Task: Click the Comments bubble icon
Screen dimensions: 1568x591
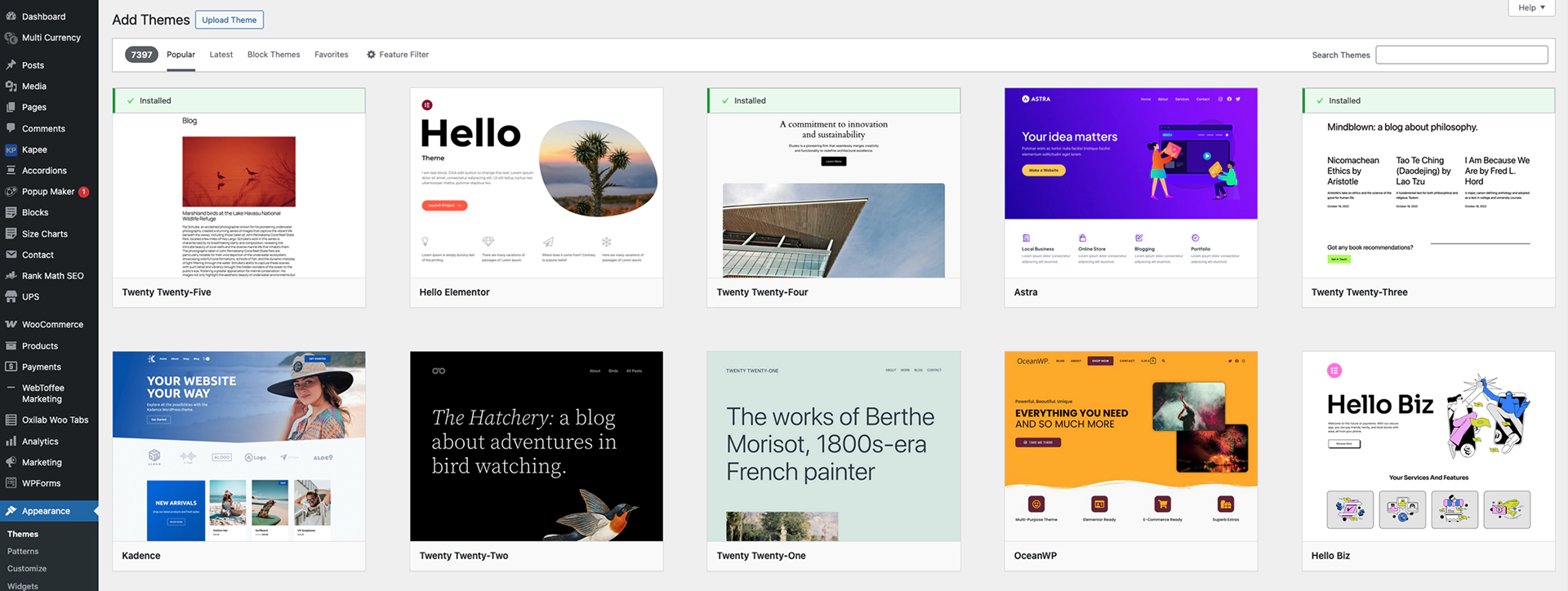Action: [x=11, y=128]
